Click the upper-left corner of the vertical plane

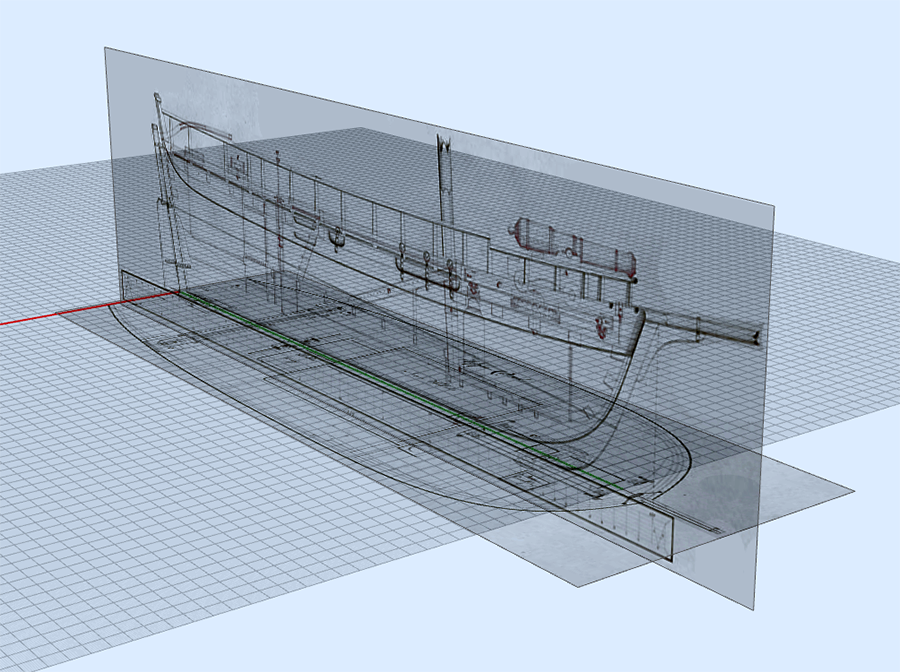(107, 49)
